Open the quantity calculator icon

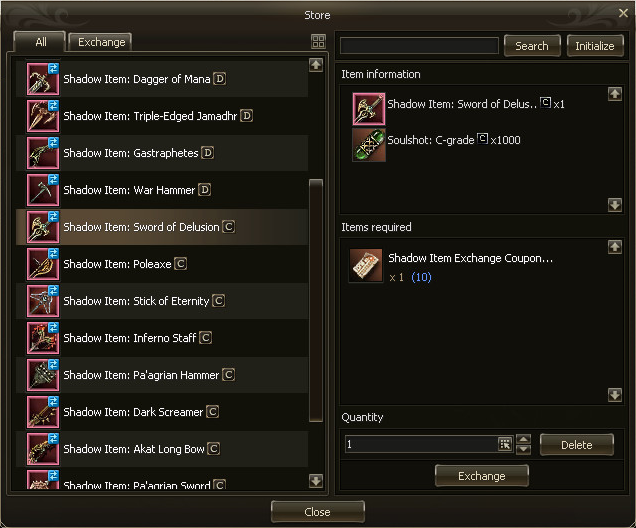(x=505, y=444)
